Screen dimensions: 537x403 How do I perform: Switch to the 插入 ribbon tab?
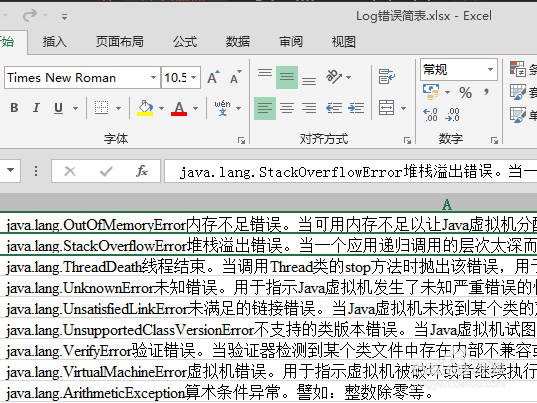54,42
